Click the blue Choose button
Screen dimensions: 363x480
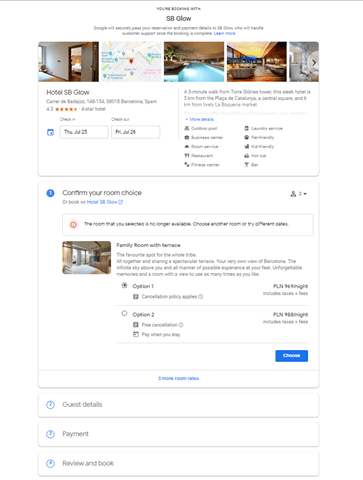pos(291,356)
